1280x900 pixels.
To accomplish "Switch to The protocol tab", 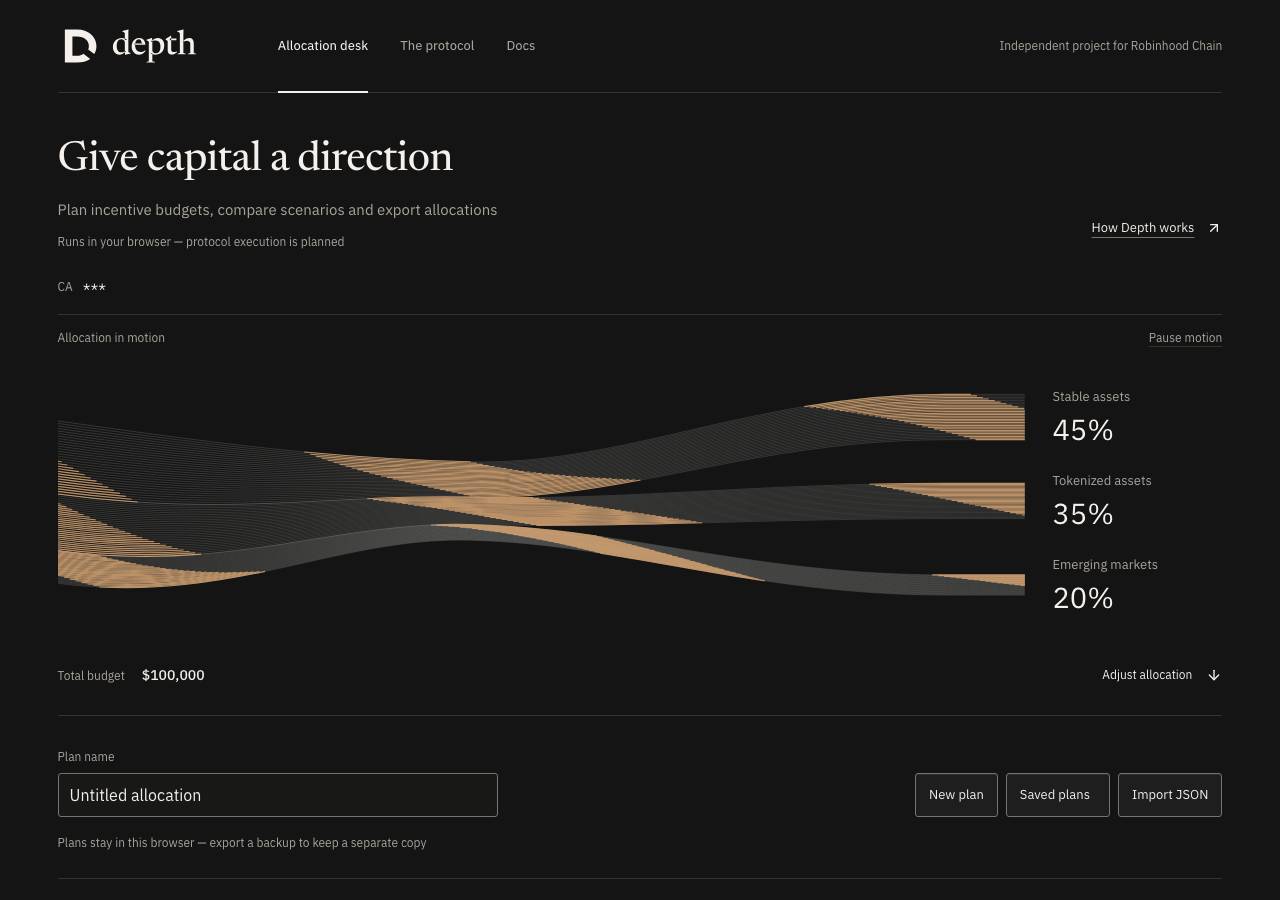I will pyautogui.click(x=437, y=46).
